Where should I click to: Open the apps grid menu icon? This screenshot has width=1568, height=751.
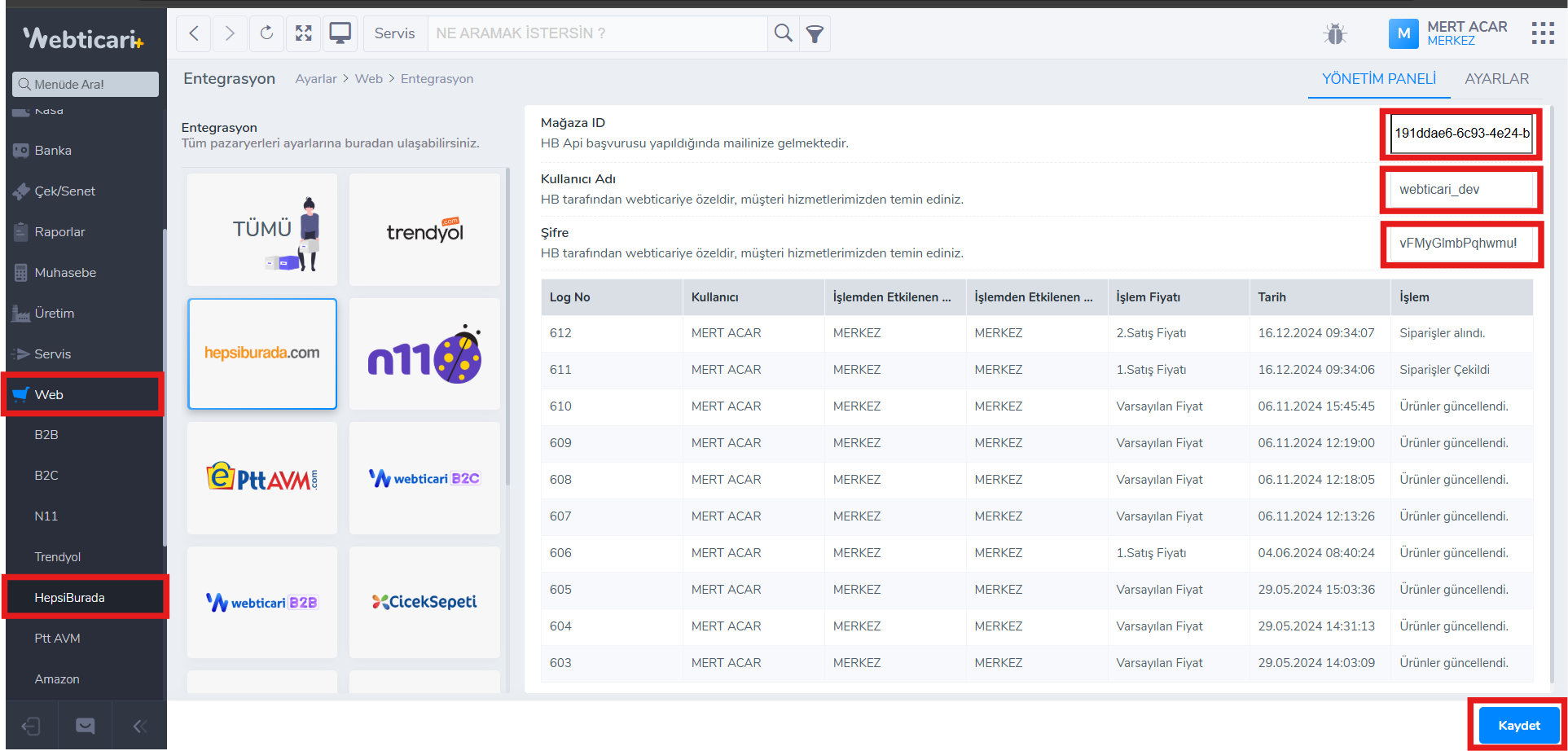pos(1542,33)
